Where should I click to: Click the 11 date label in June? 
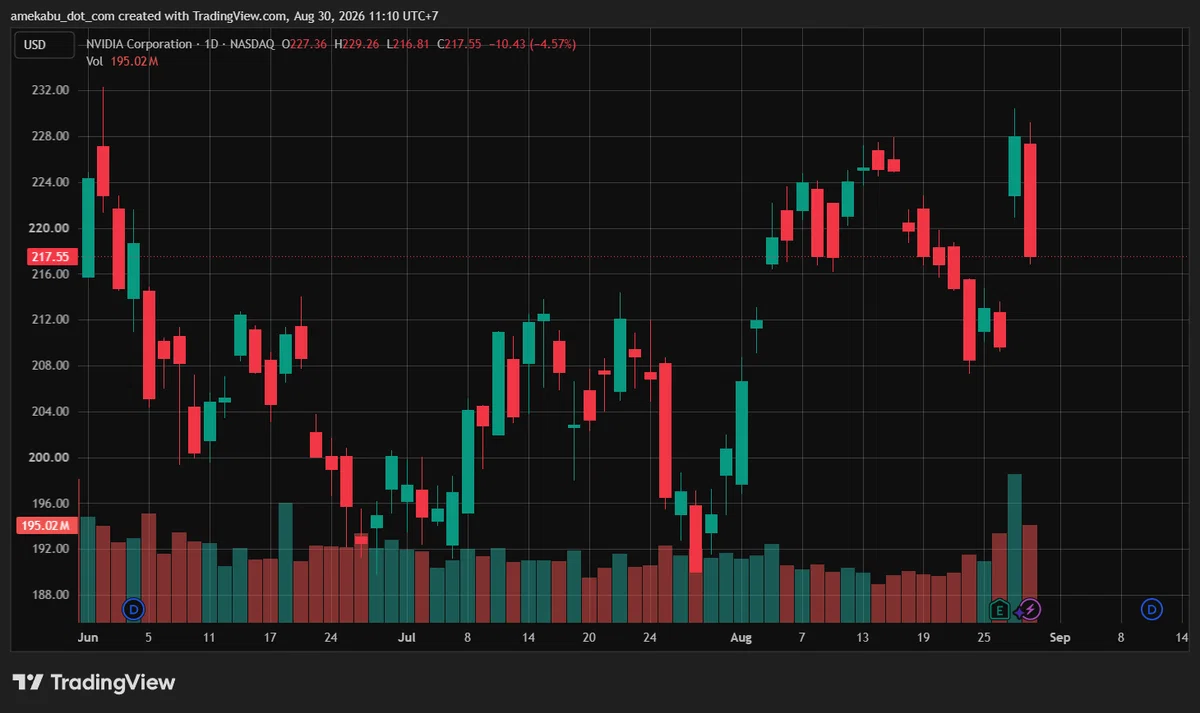coord(209,637)
